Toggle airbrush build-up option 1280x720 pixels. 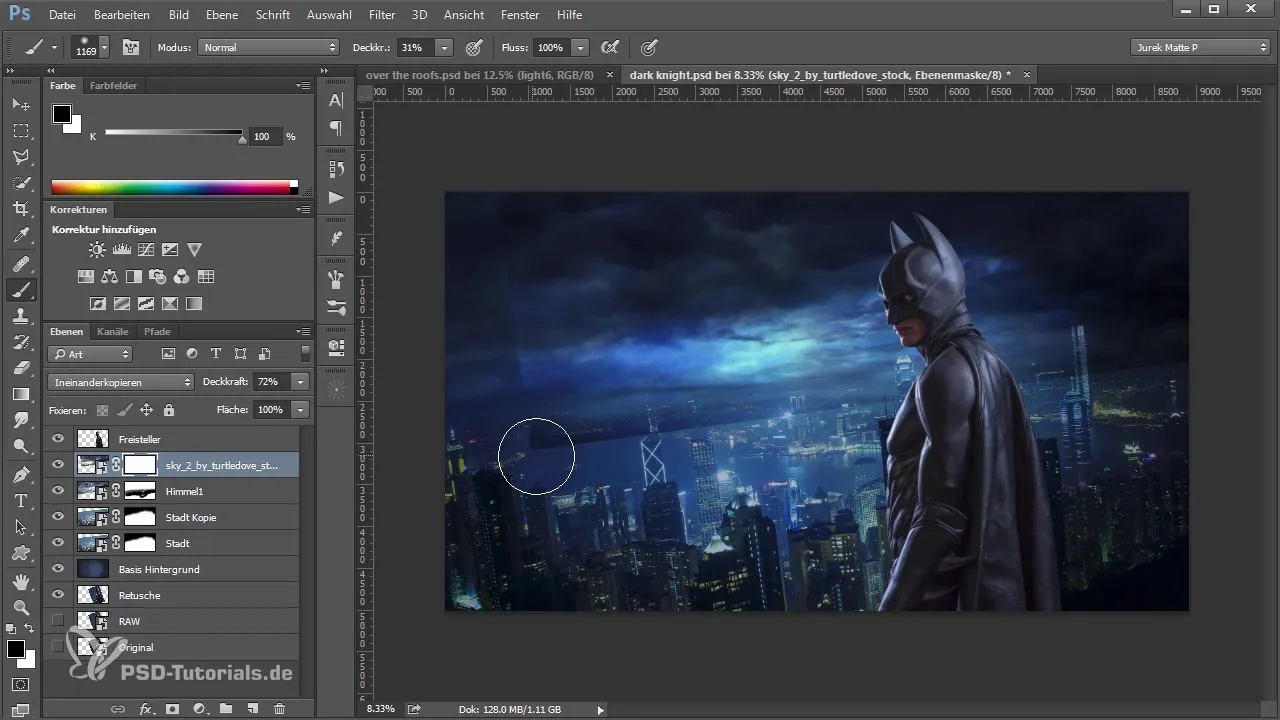tap(609, 47)
